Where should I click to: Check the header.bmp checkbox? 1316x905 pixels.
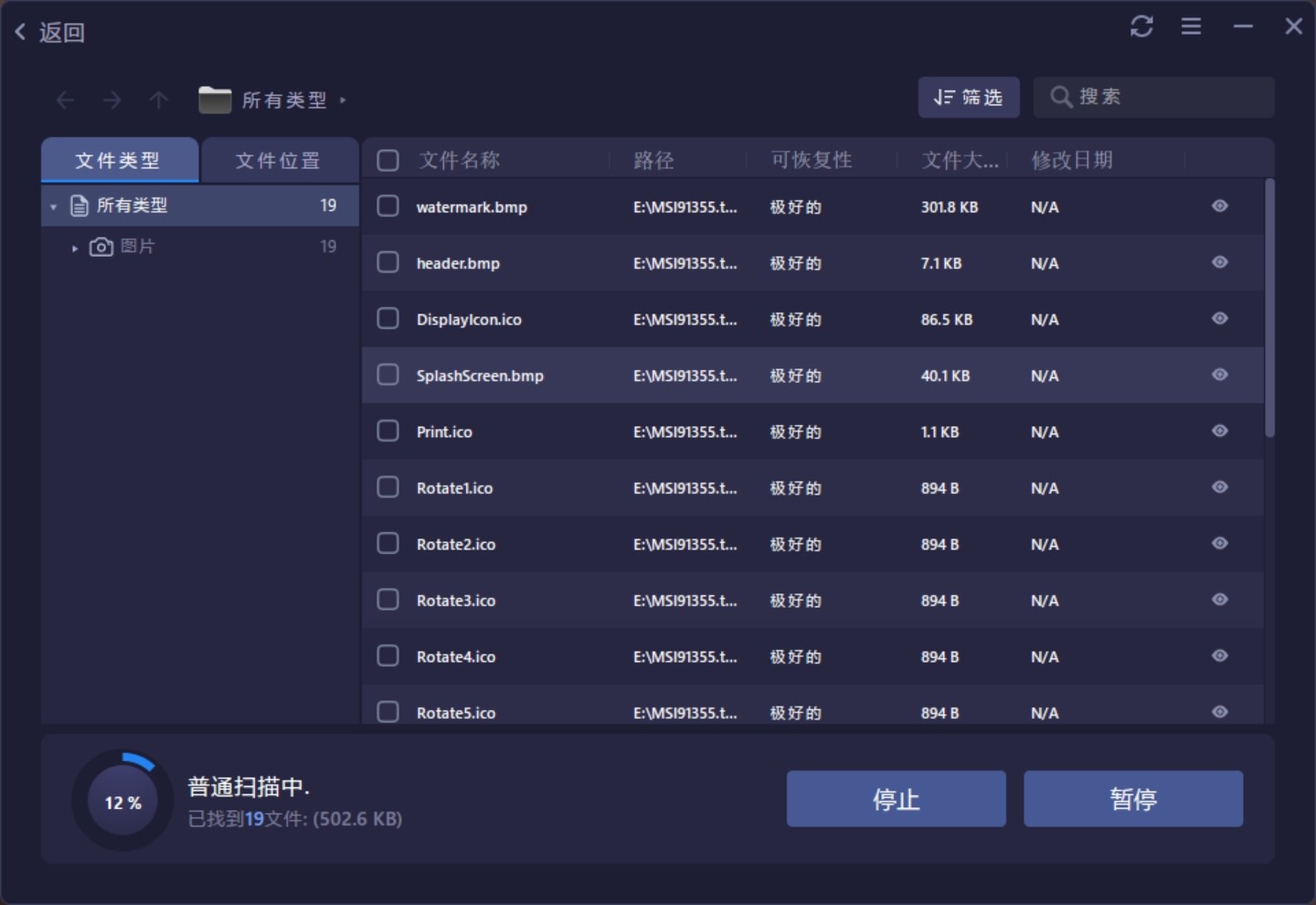pos(387,262)
